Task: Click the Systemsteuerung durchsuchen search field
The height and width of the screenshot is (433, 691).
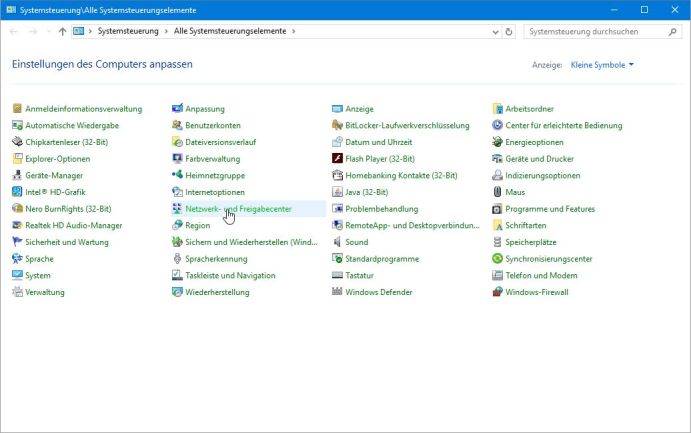Action: pos(602,32)
